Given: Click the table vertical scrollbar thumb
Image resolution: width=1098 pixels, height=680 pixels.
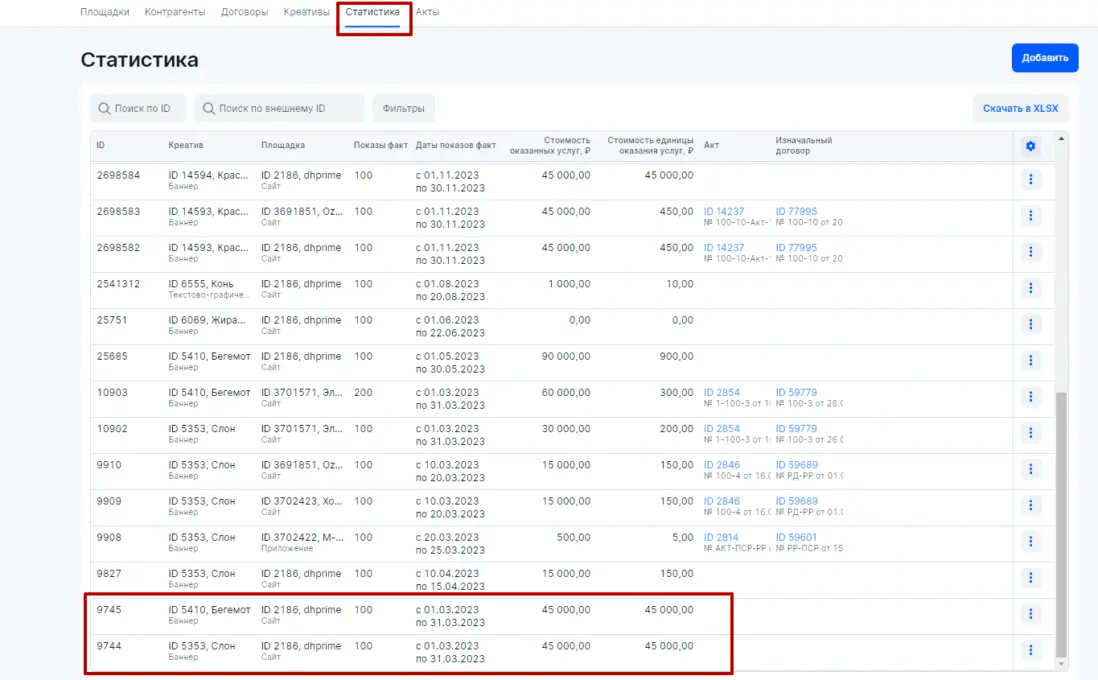Looking at the screenshot, I should (1061, 520).
